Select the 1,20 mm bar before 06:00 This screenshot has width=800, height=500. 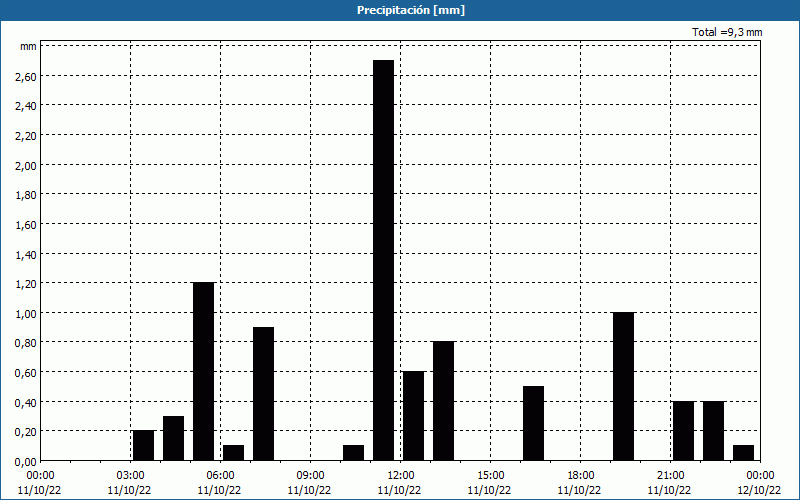[x=204, y=371]
